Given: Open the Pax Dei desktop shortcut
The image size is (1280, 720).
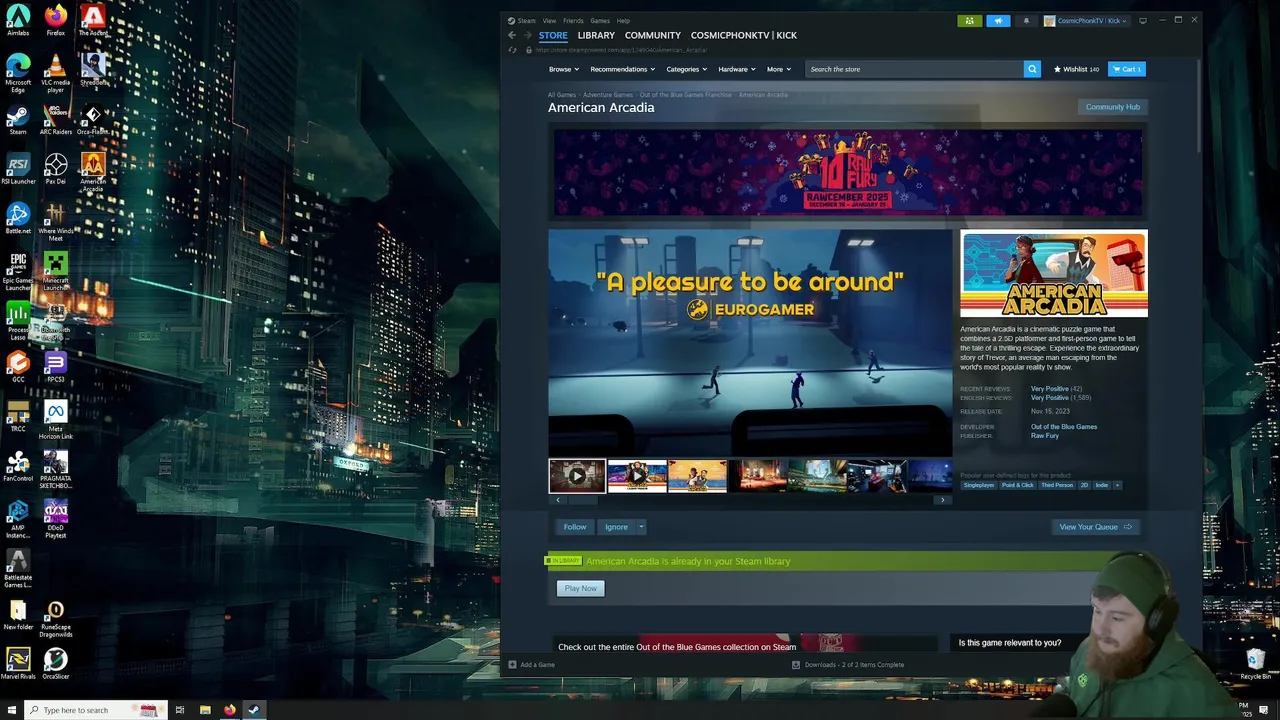Looking at the screenshot, I should (x=55, y=169).
